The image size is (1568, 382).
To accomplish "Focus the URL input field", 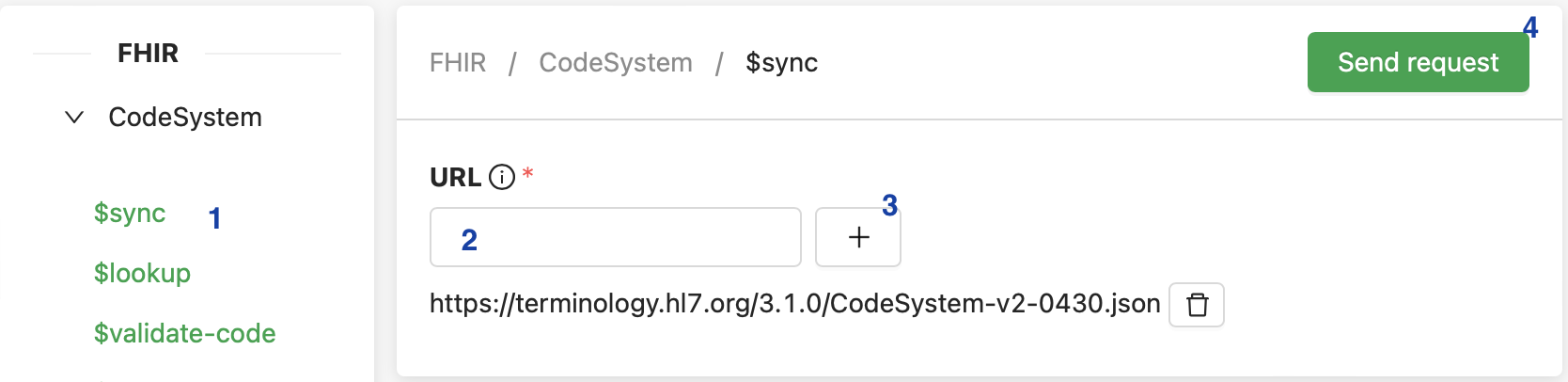I will tap(615, 237).
